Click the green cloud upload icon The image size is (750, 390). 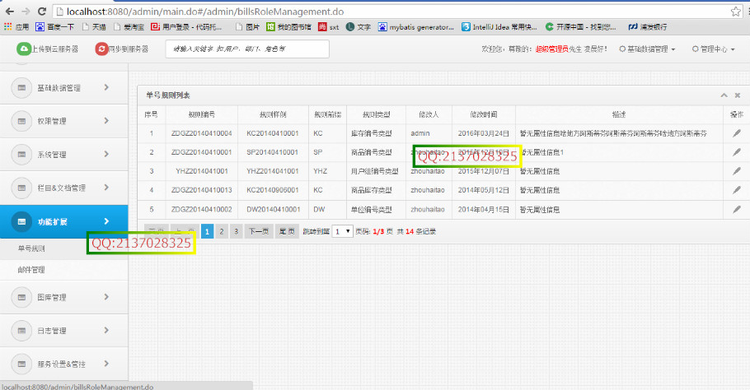[x=23, y=49]
